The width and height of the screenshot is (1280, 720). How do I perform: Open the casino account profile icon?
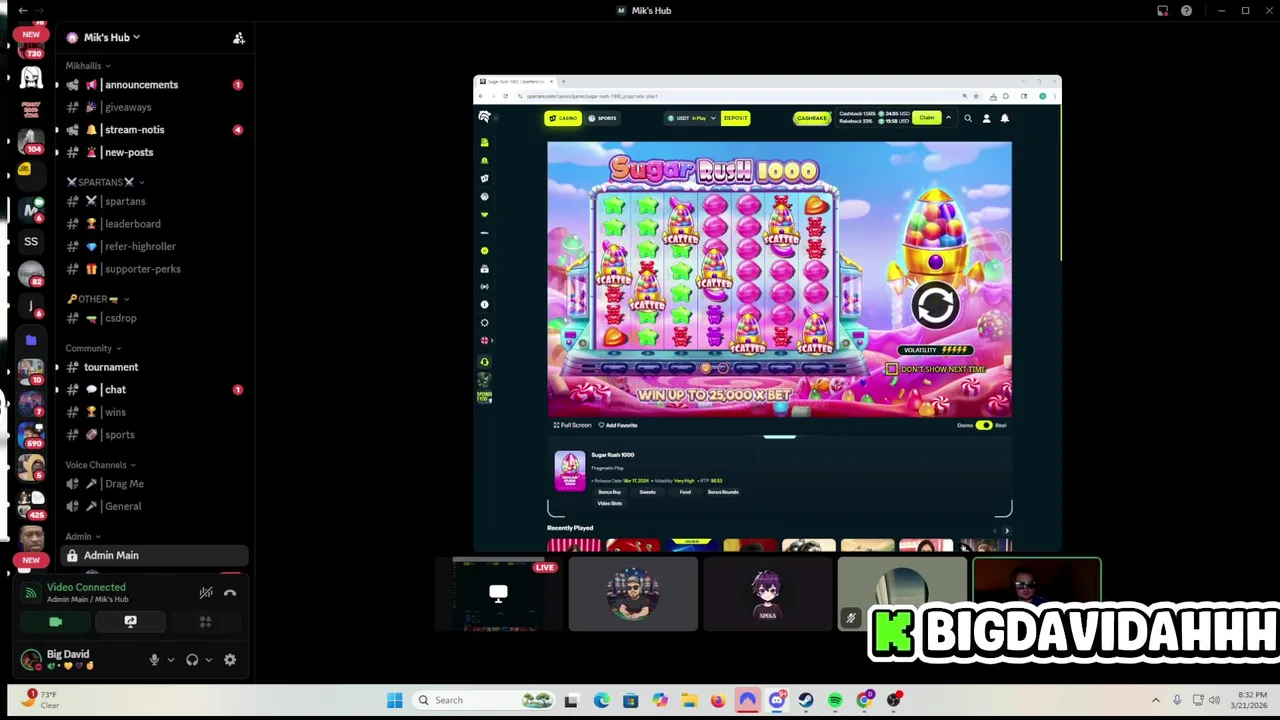986,118
